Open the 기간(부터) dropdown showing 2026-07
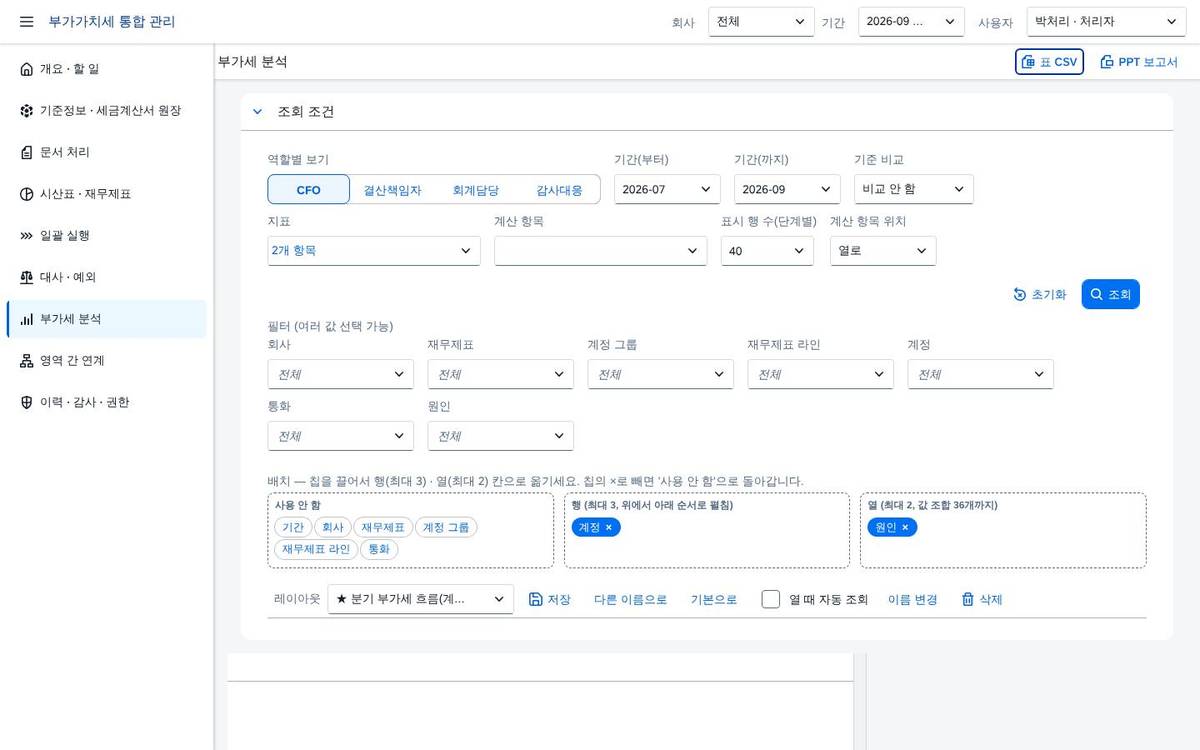Viewport: 1200px width, 750px height. coord(667,189)
